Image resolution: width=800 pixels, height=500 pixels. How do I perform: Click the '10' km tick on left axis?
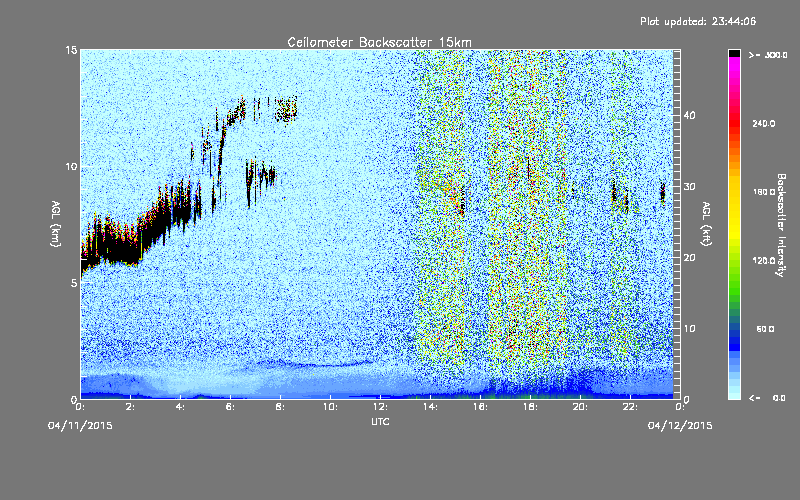71,167
